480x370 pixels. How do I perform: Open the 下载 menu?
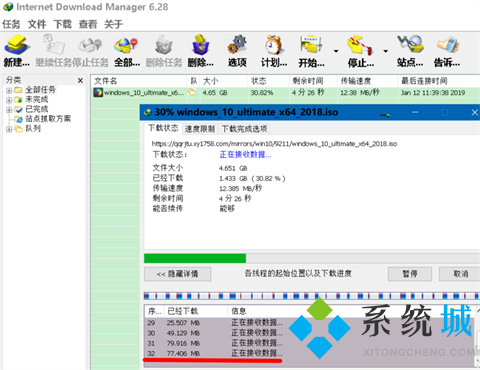62,24
